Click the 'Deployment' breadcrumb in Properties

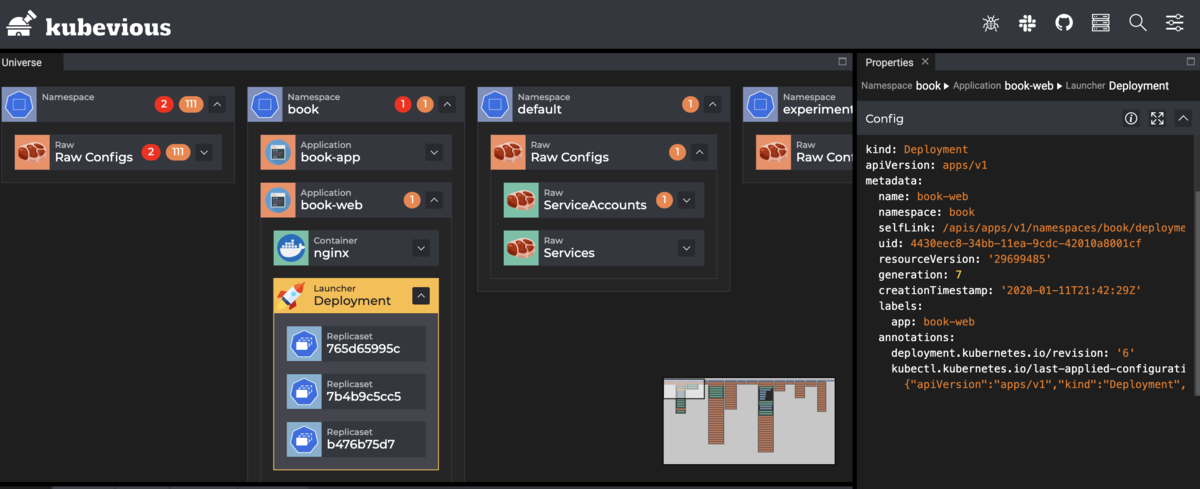1139,86
